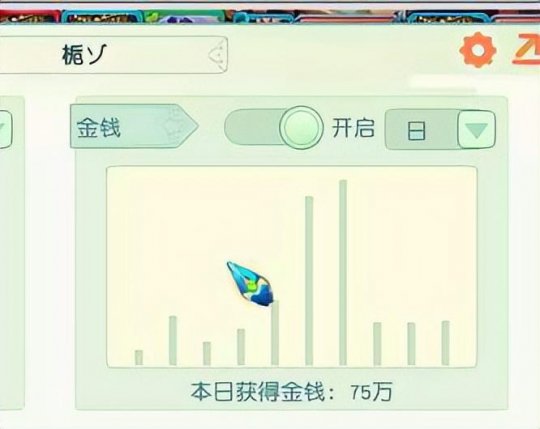This screenshot has height=429, width=540.
Task: Click the second bar in the chart
Action: click(x=173, y=341)
